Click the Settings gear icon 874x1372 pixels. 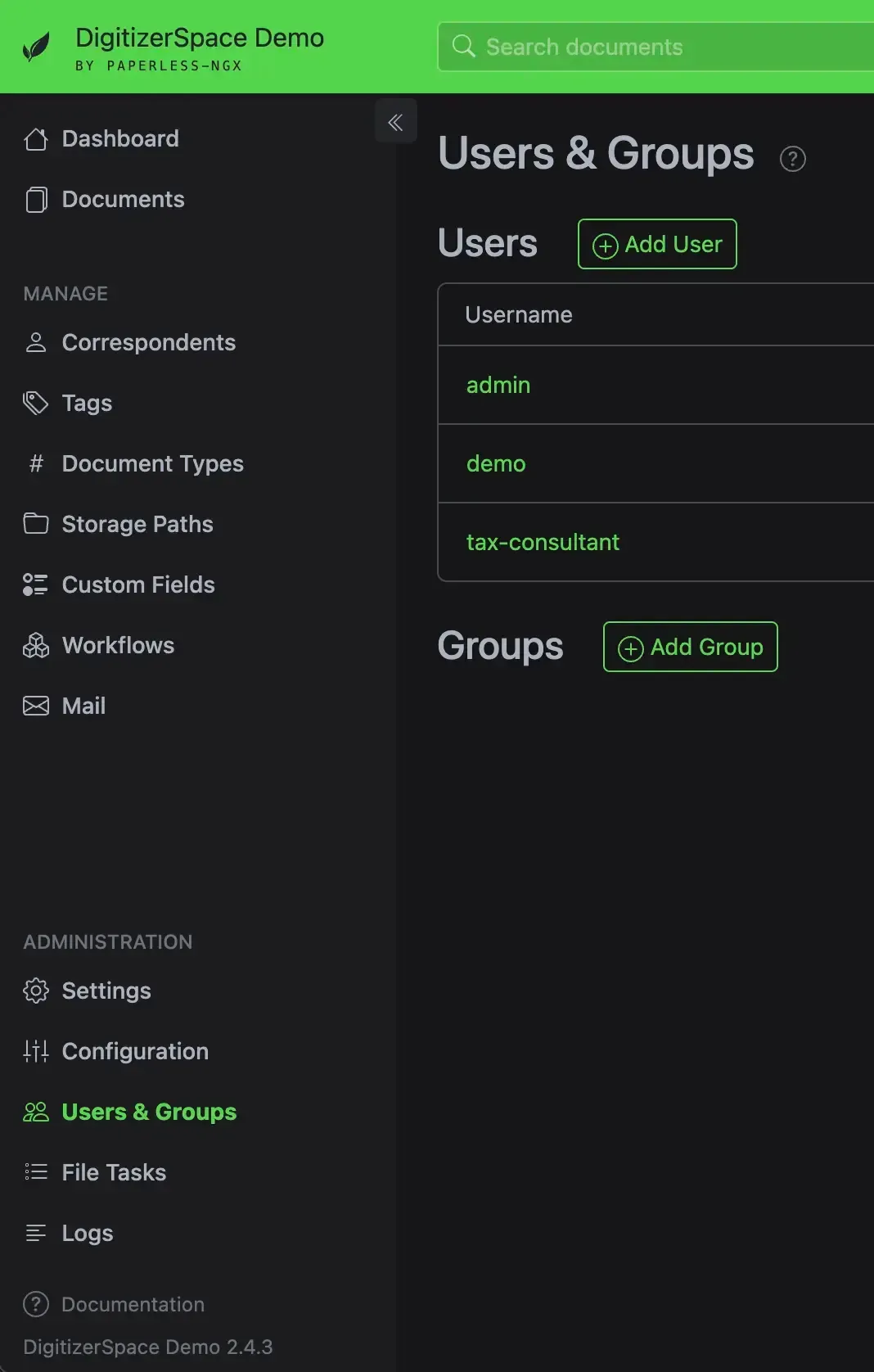[x=36, y=991]
